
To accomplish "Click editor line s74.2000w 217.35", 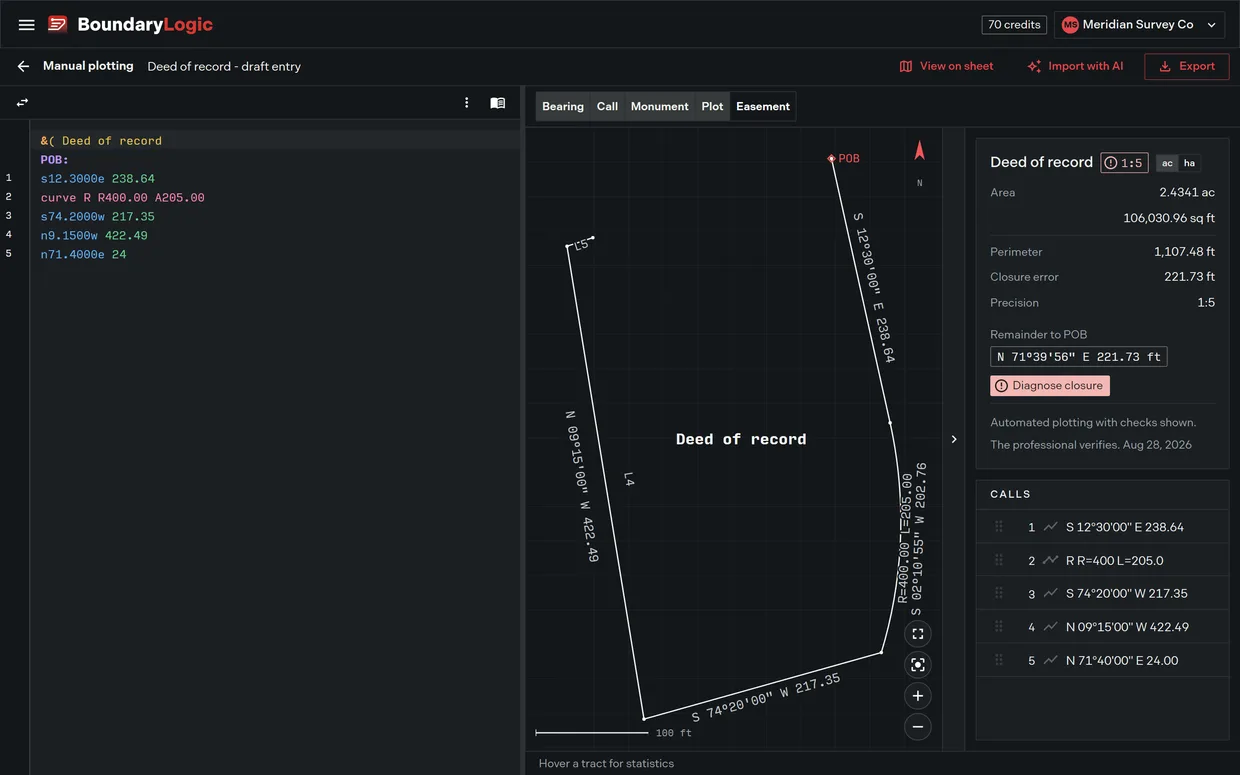I will coord(98,217).
